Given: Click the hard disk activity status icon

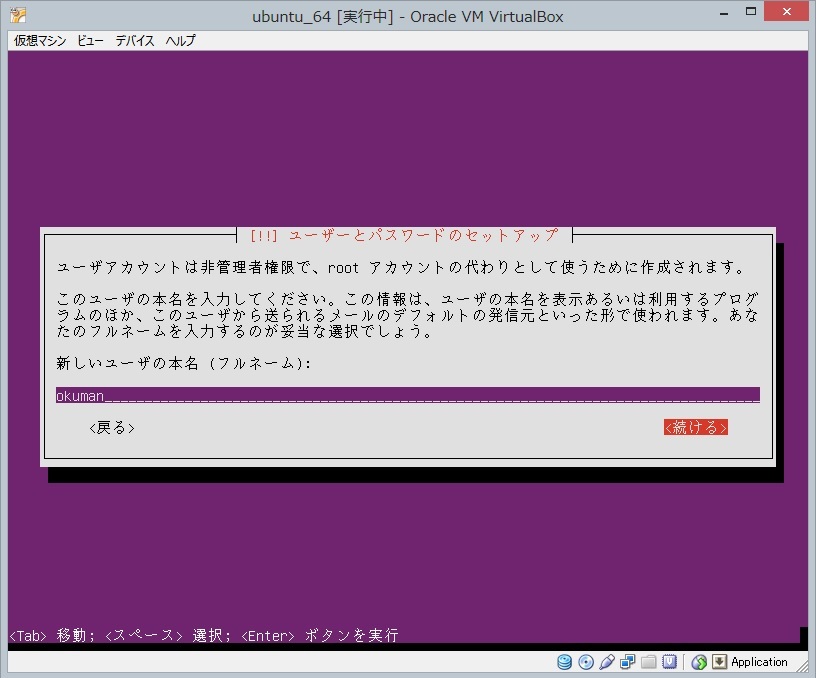Looking at the screenshot, I should pyautogui.click(x=565, y=662).
